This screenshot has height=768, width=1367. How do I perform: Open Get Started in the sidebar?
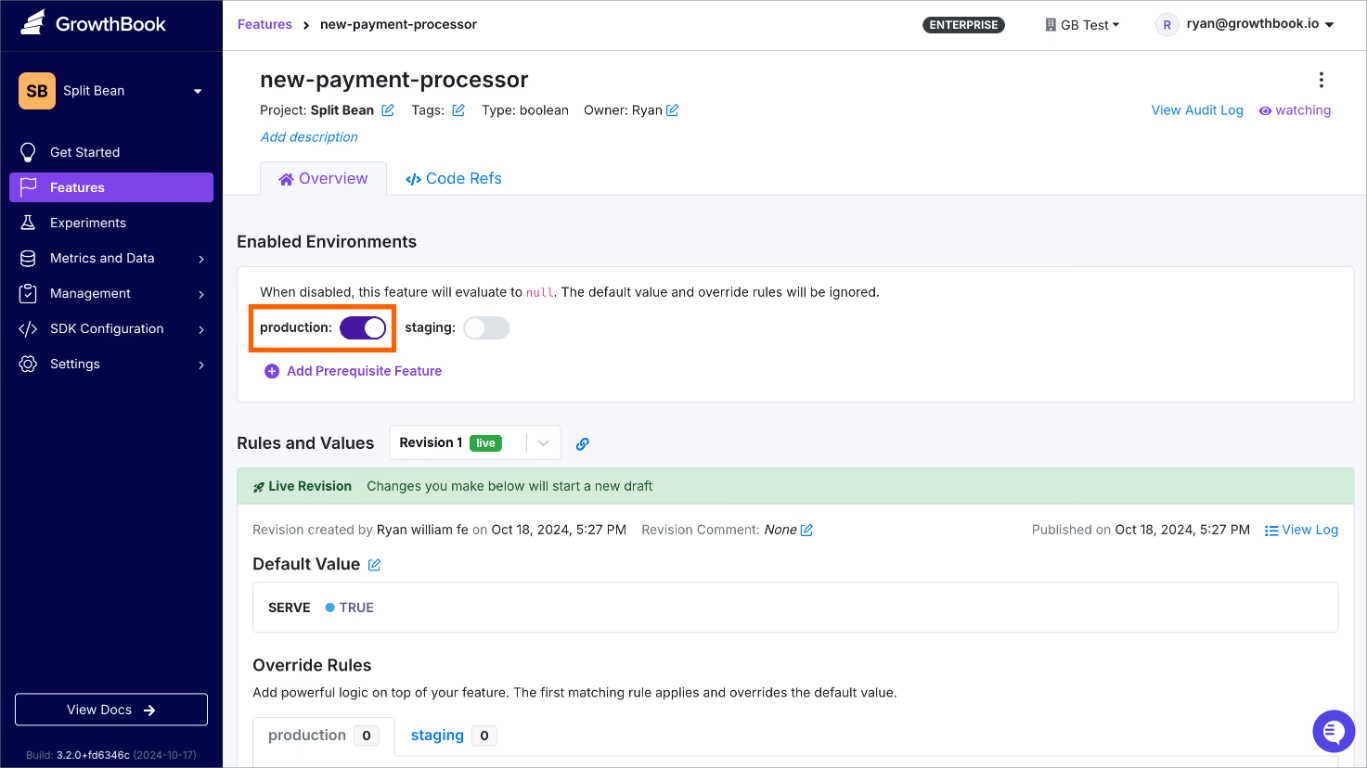coord(111,152)
